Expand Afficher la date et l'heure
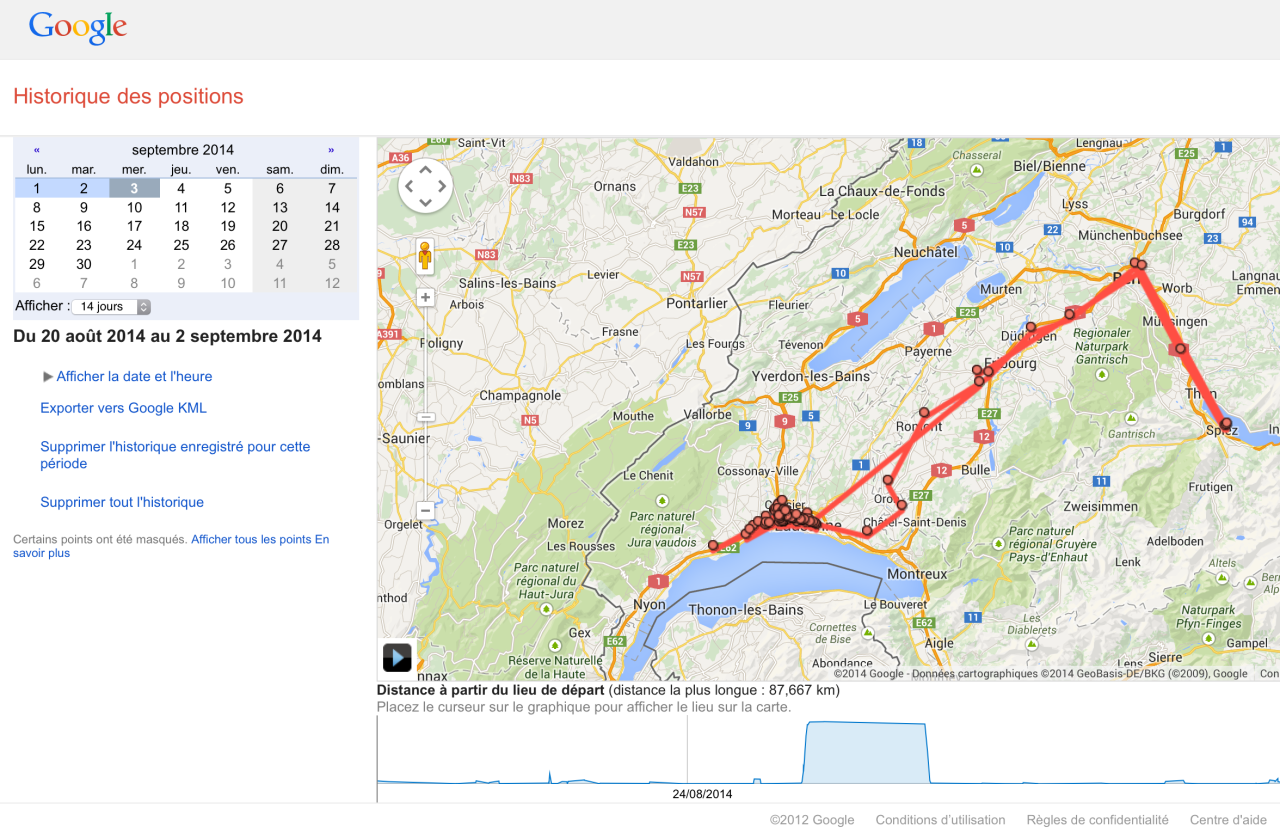1280x833 pixels. 133,376
